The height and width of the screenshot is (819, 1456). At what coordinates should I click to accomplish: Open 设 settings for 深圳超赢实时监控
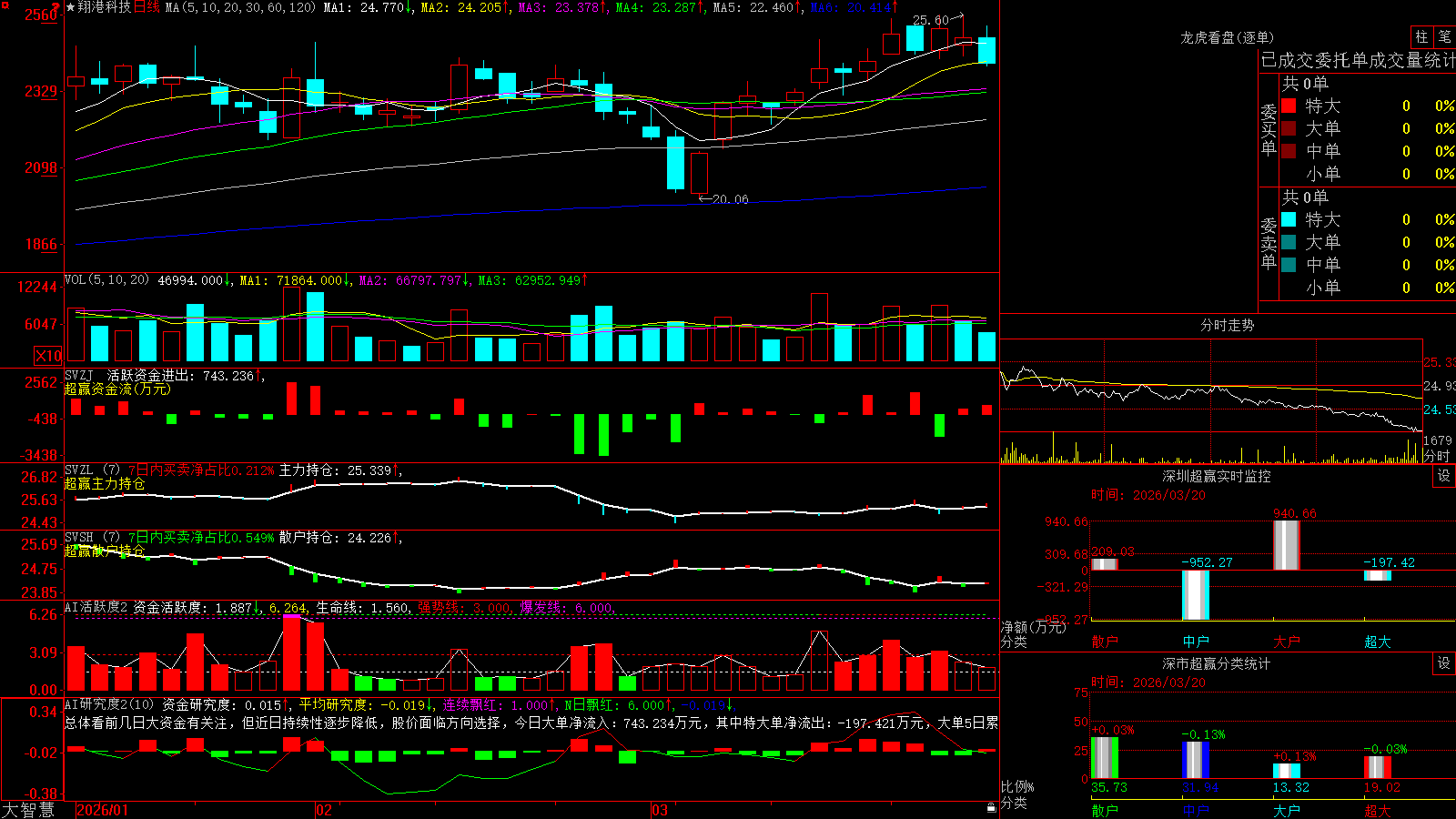[1444, 476]
